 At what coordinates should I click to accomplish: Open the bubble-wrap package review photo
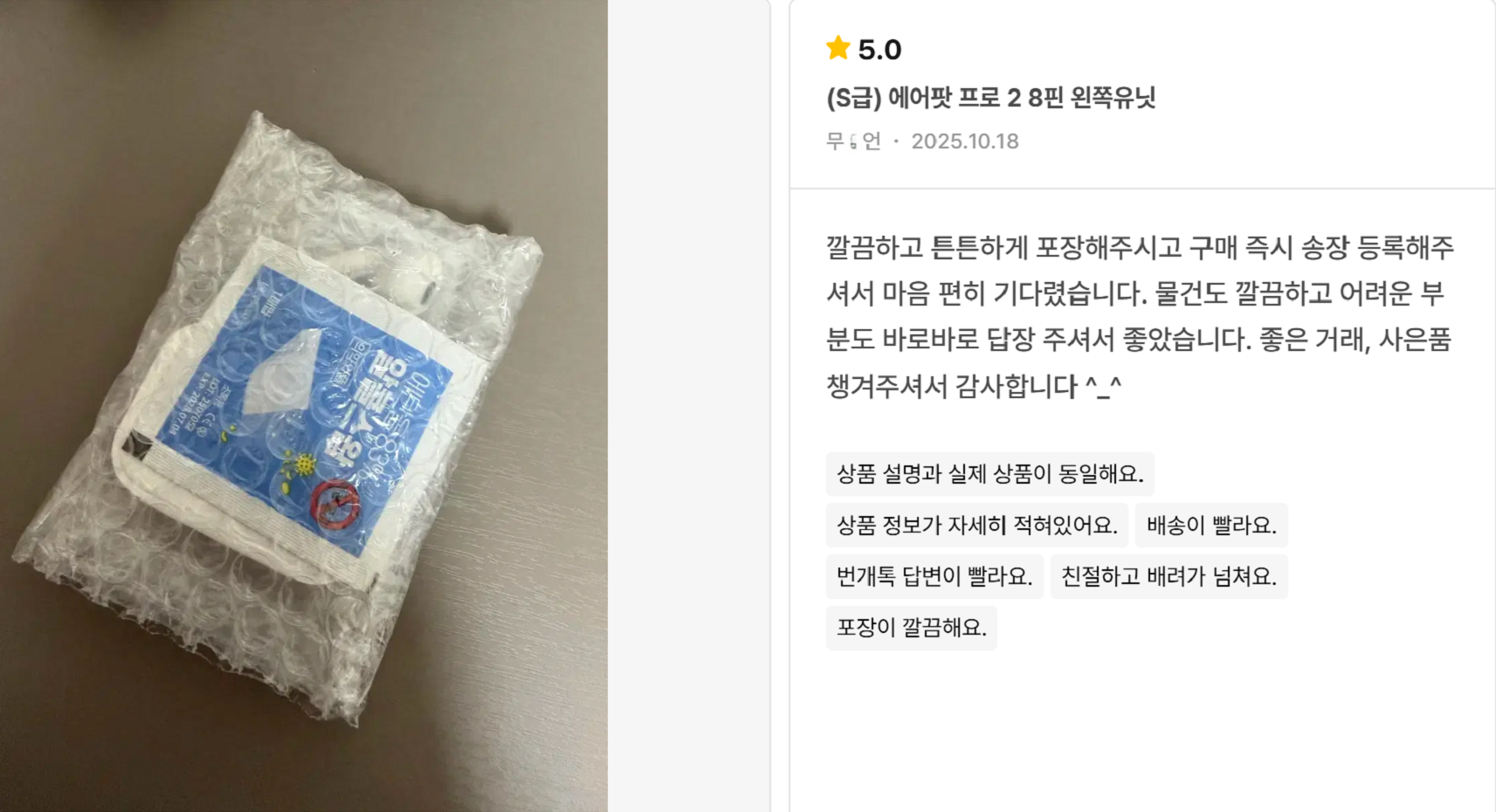click(x=303, y=406)
